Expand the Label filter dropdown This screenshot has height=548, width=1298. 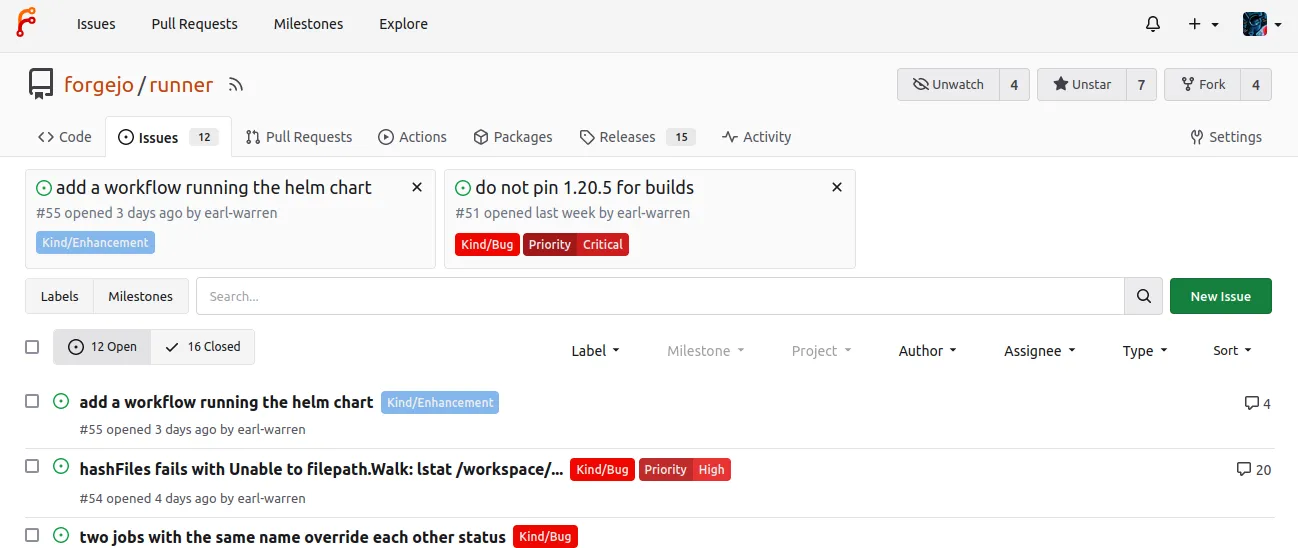(x=595, y=351)
